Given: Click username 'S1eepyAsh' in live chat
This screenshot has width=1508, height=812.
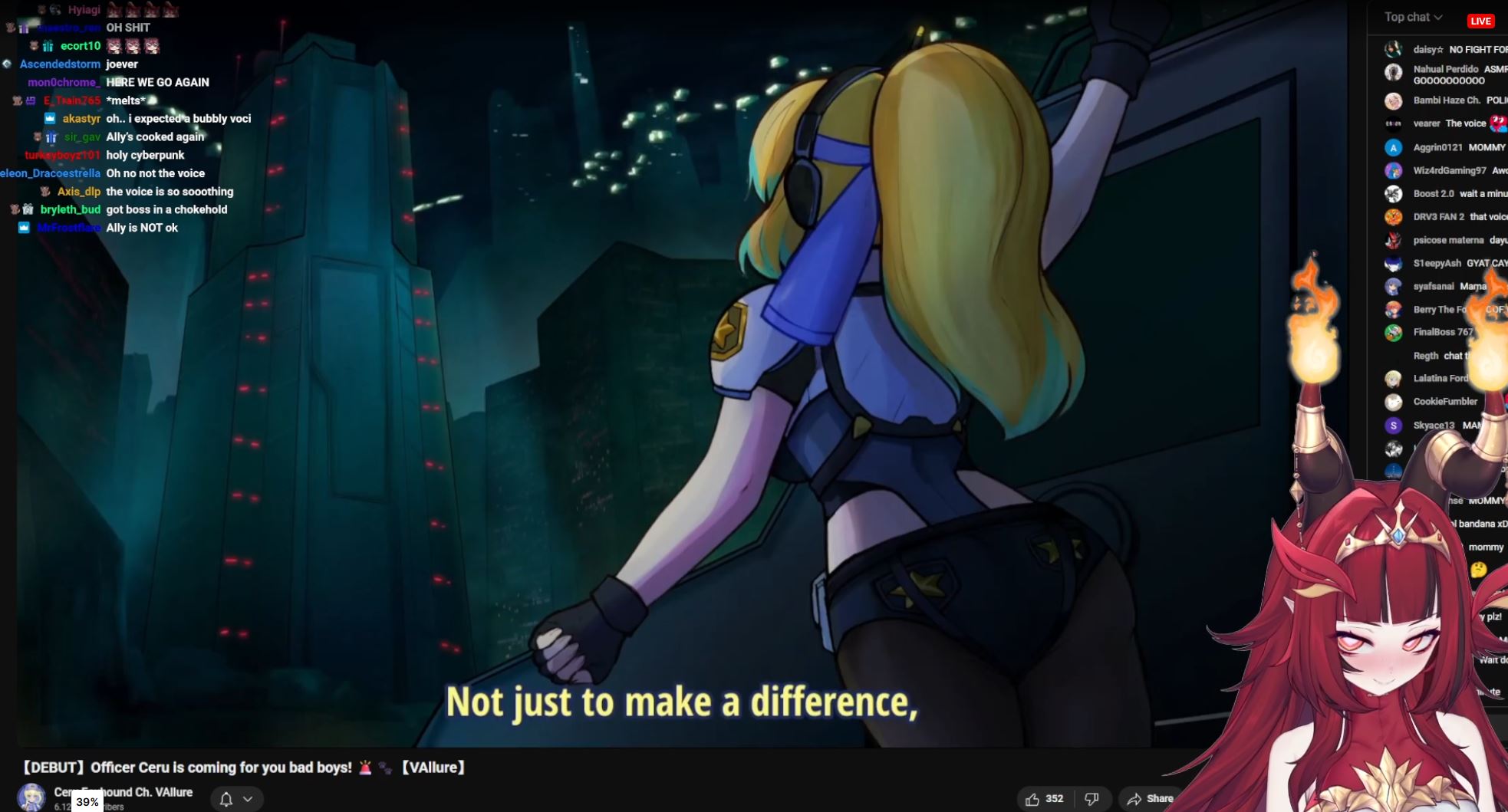Looking at the screenshot, I should (1437, 263).
